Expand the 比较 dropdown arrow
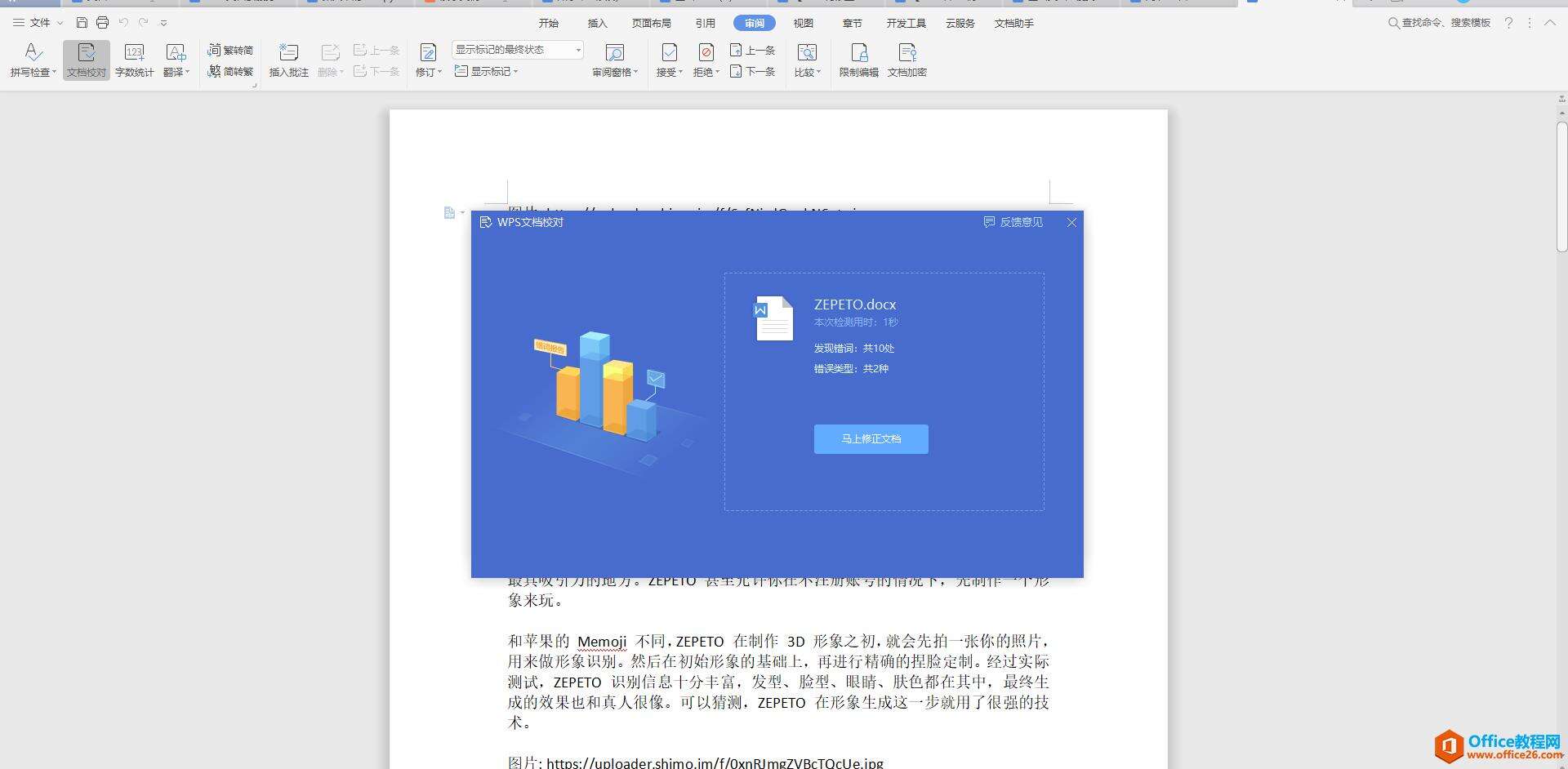 pos(818,73)
